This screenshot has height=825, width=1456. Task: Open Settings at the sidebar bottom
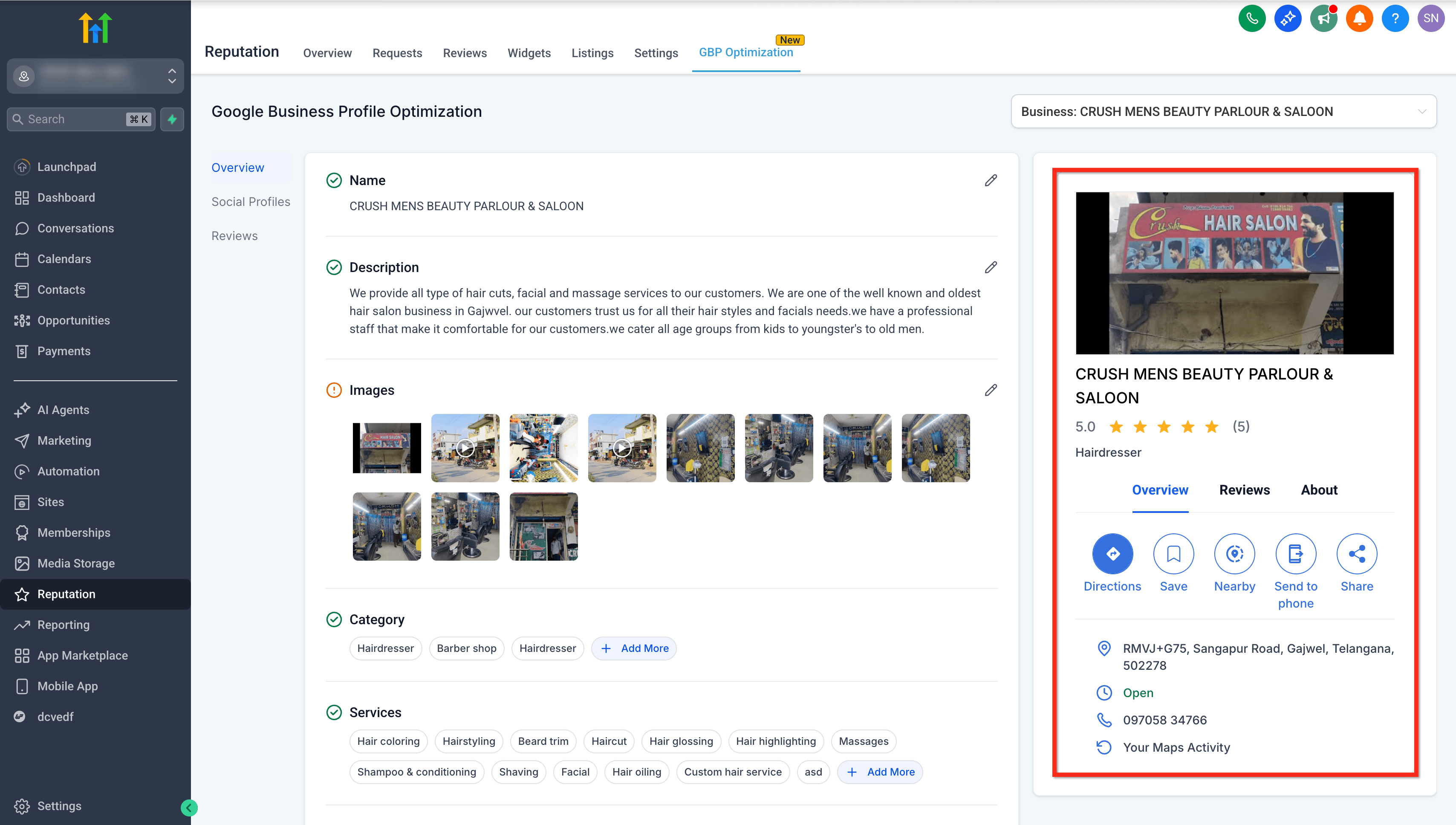click(59, 806)
